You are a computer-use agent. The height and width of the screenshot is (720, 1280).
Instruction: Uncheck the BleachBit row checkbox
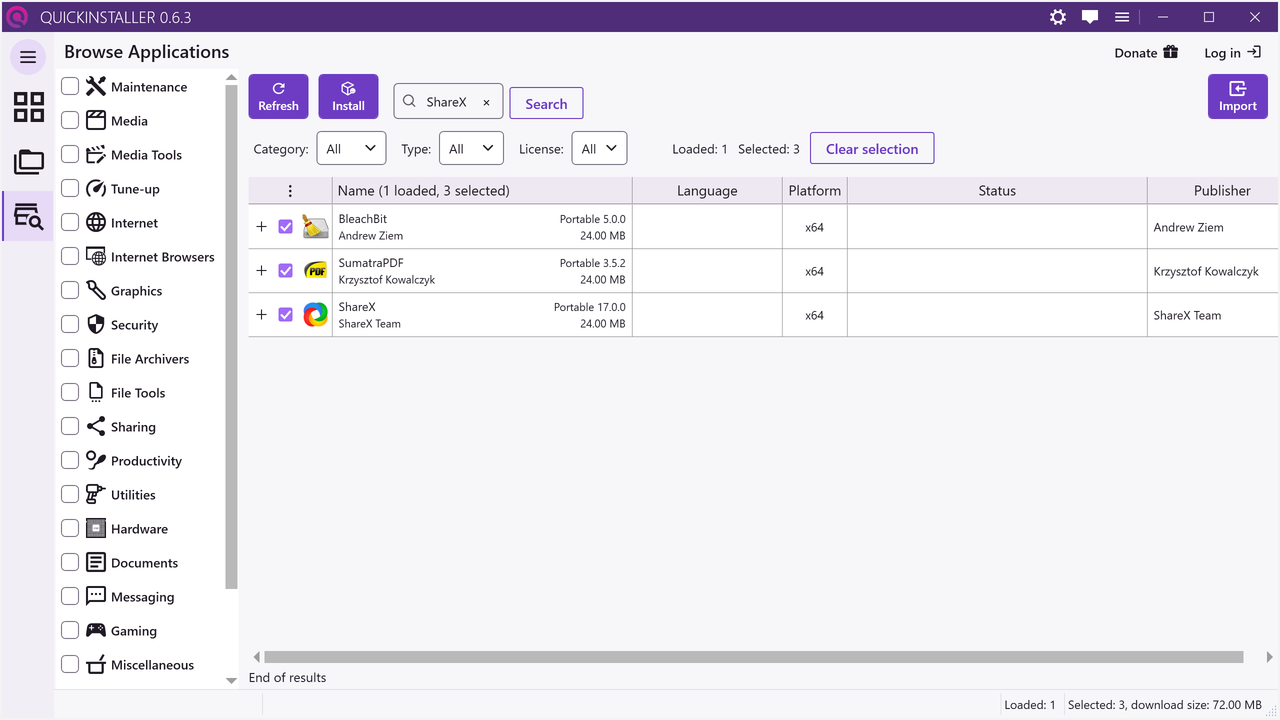[285, 227]
